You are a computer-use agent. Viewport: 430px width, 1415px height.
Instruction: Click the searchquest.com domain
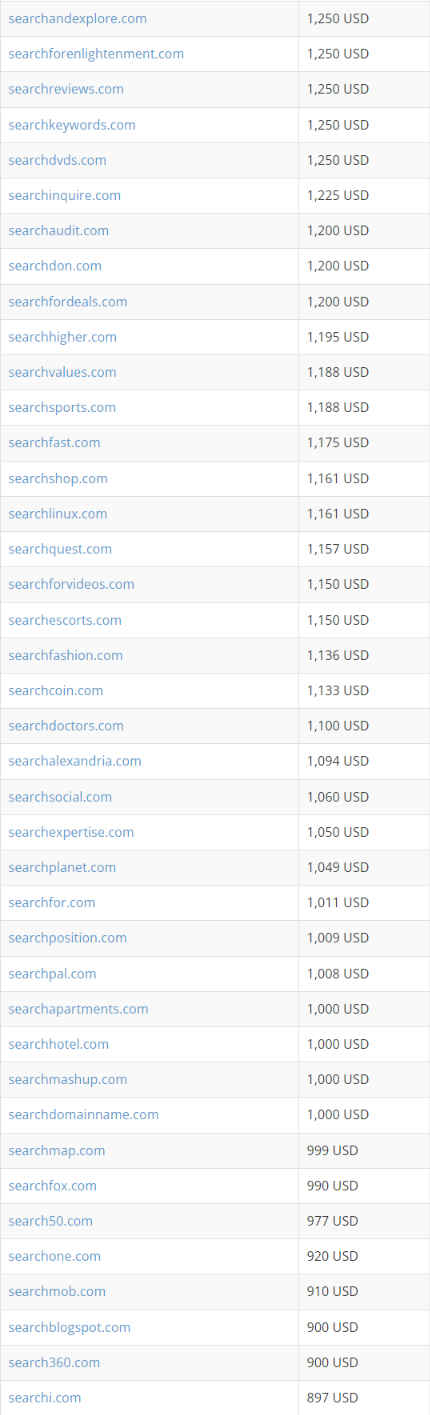(x=60, y=549)
